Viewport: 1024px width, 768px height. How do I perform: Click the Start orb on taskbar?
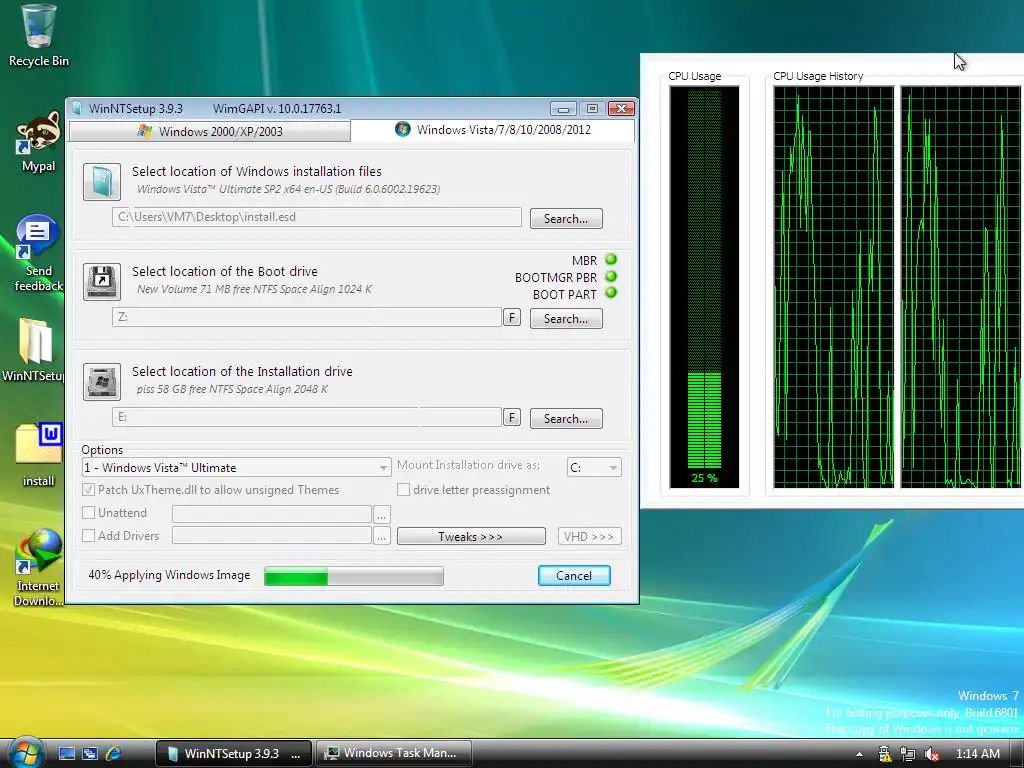[25, 753]
